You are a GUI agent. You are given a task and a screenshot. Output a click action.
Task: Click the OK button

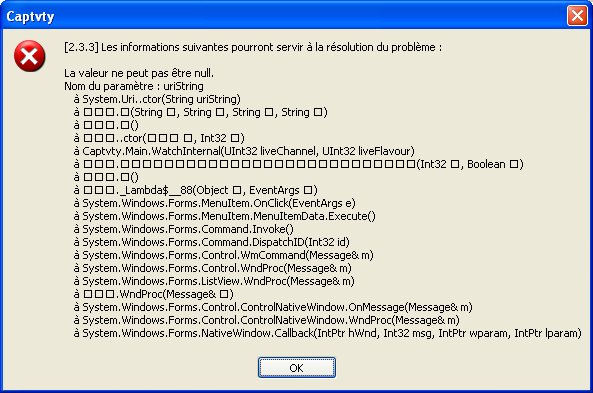pos(296,368)
